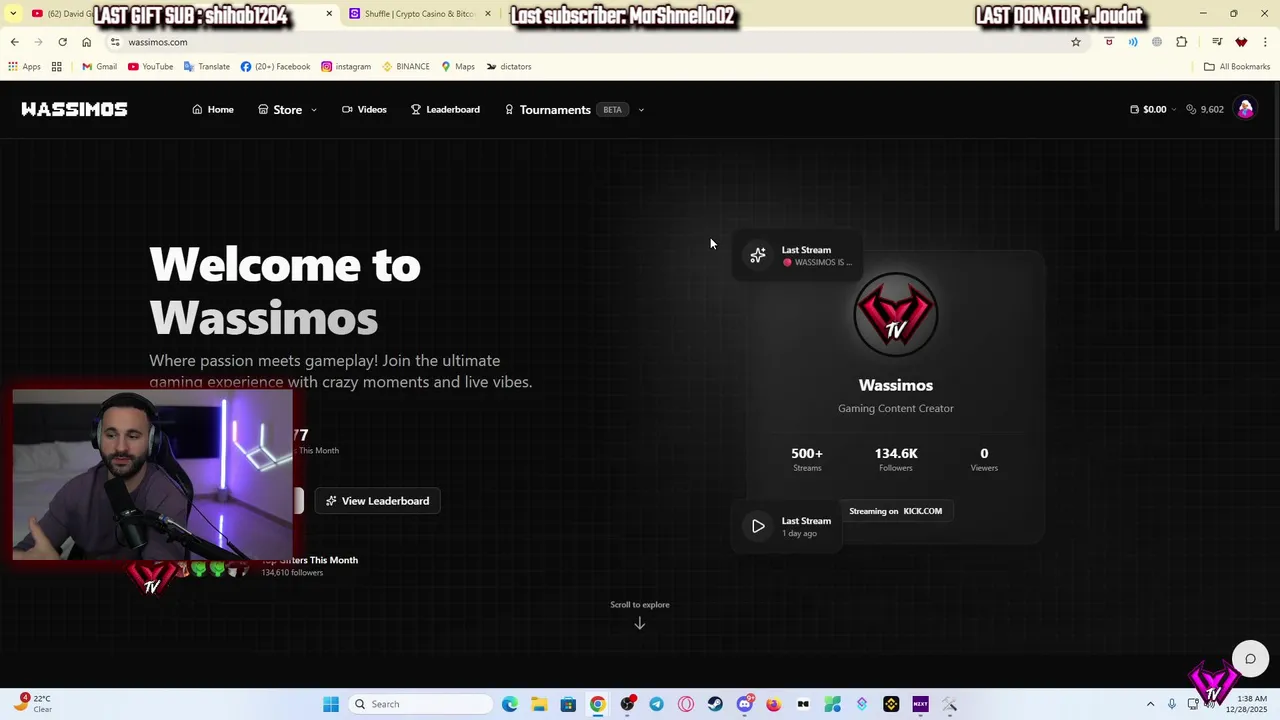The image size is (1280, 720).
Task: Open the Windows Start menu
Action: (x=331, y=704)
